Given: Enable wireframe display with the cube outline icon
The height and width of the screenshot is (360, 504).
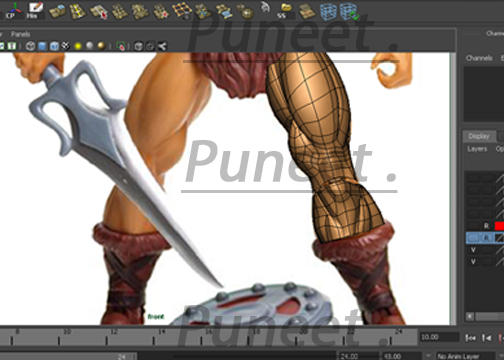Looking at the screenshot, I should (30, 46).
